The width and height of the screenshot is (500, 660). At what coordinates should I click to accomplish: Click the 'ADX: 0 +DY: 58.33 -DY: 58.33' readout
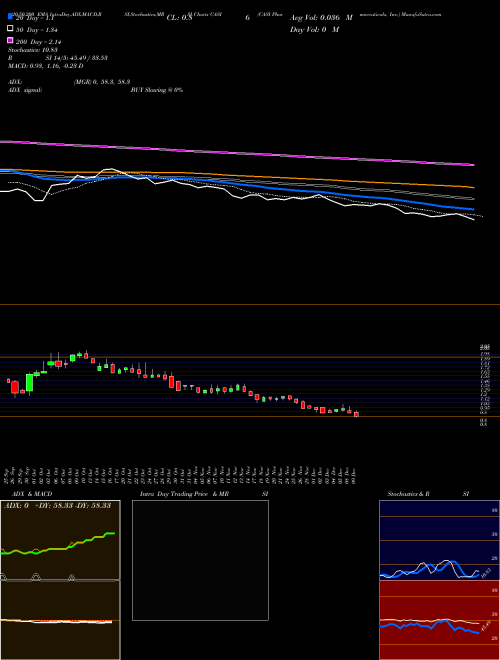pos(58,505)
